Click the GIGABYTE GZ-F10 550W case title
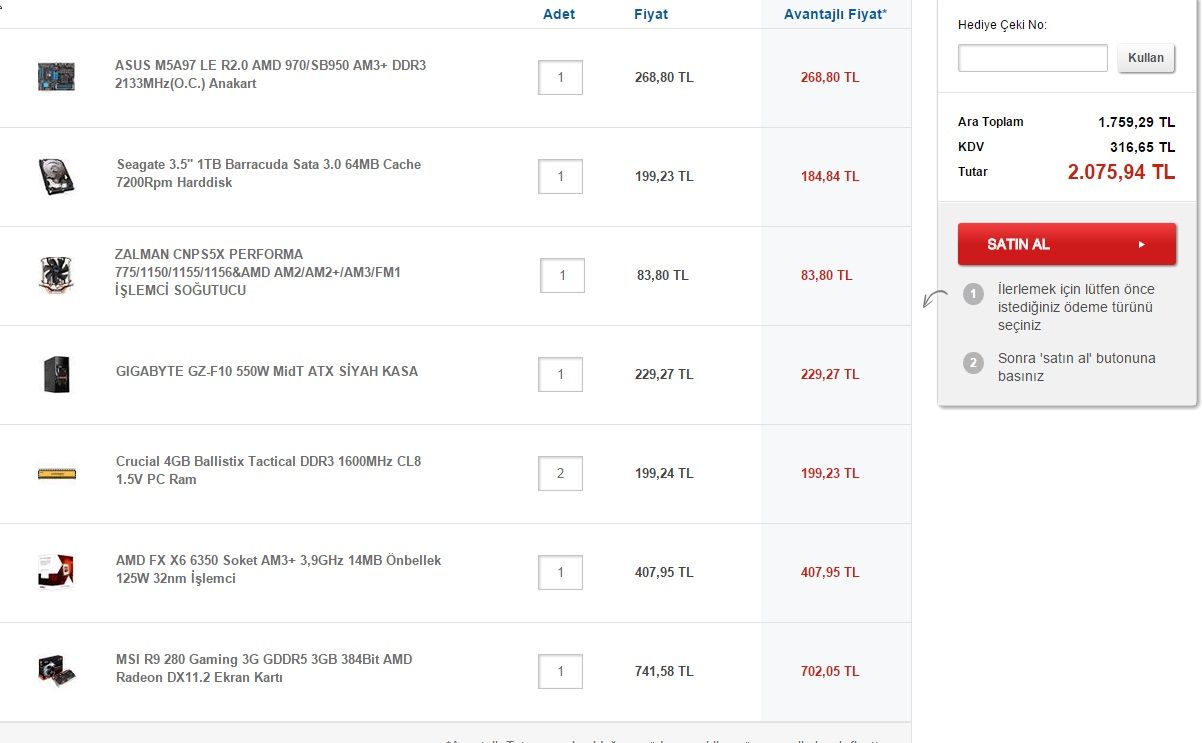 pyautogui.click(x=267, y=371)
